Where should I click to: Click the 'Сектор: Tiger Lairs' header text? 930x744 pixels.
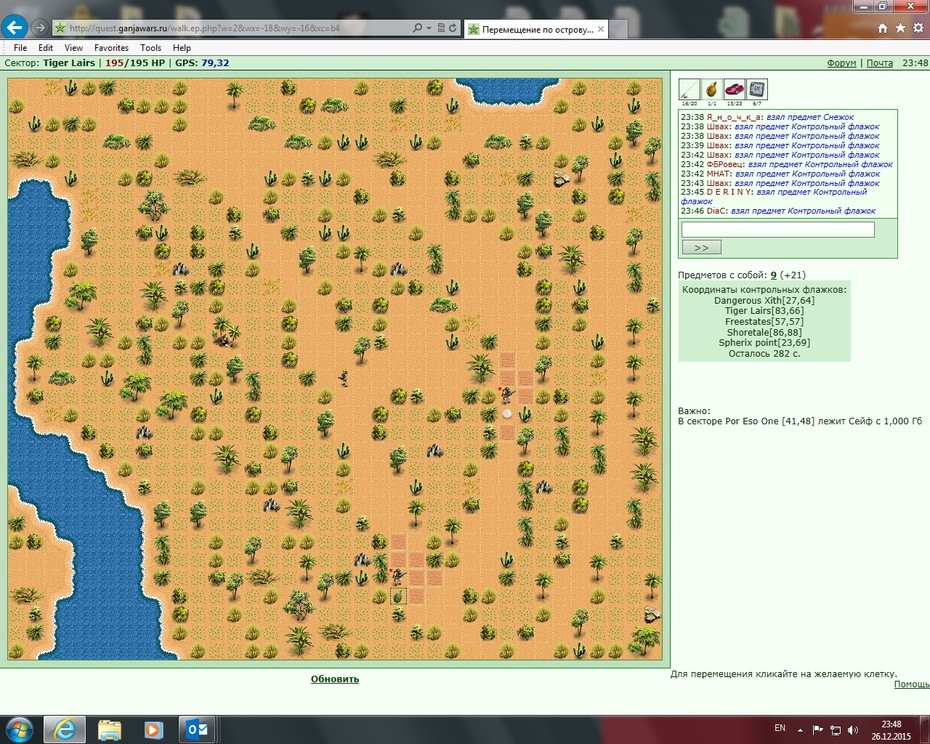click(x=49, y=63)
